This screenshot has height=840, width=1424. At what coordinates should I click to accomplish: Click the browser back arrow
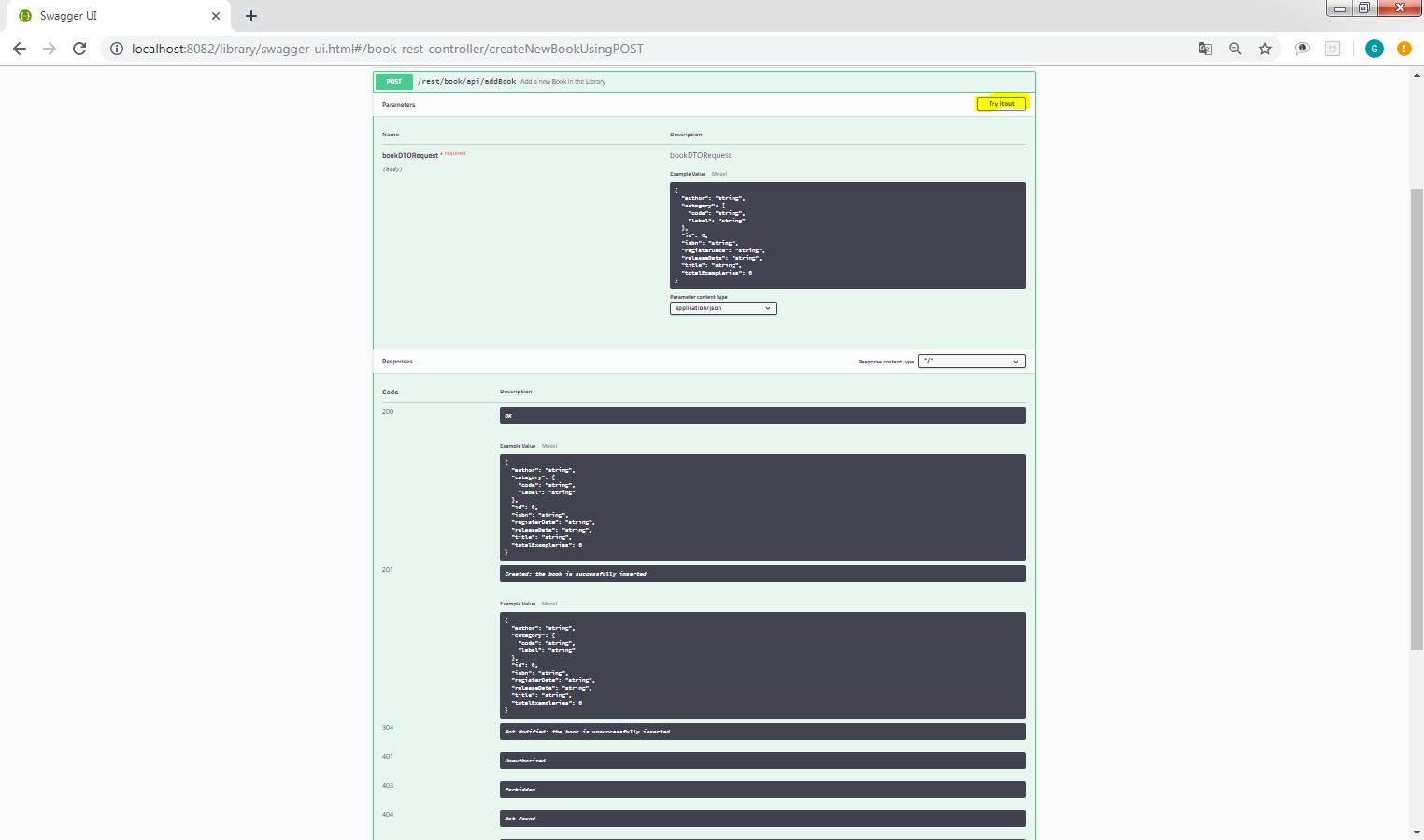pyautogui.click(x=20, y=49)
